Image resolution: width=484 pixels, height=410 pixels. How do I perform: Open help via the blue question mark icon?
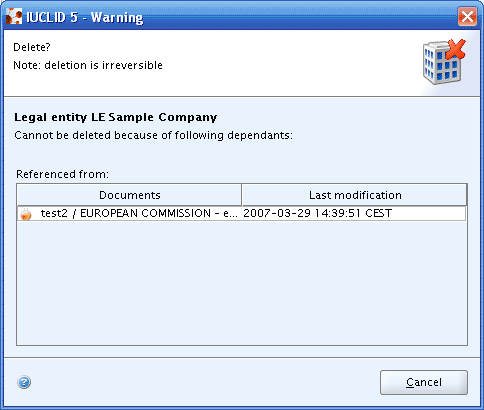[24, 382]
